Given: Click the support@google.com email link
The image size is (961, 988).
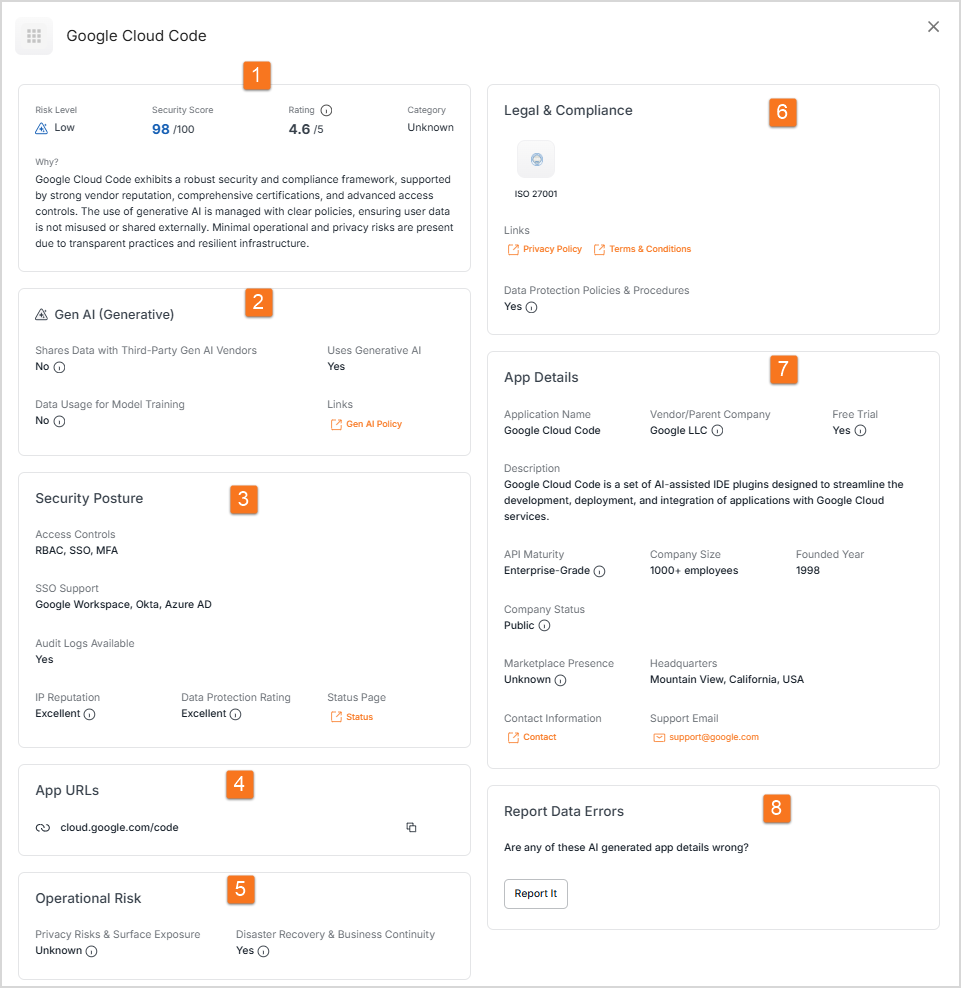Looking at the screenshot, I should 706,737.
